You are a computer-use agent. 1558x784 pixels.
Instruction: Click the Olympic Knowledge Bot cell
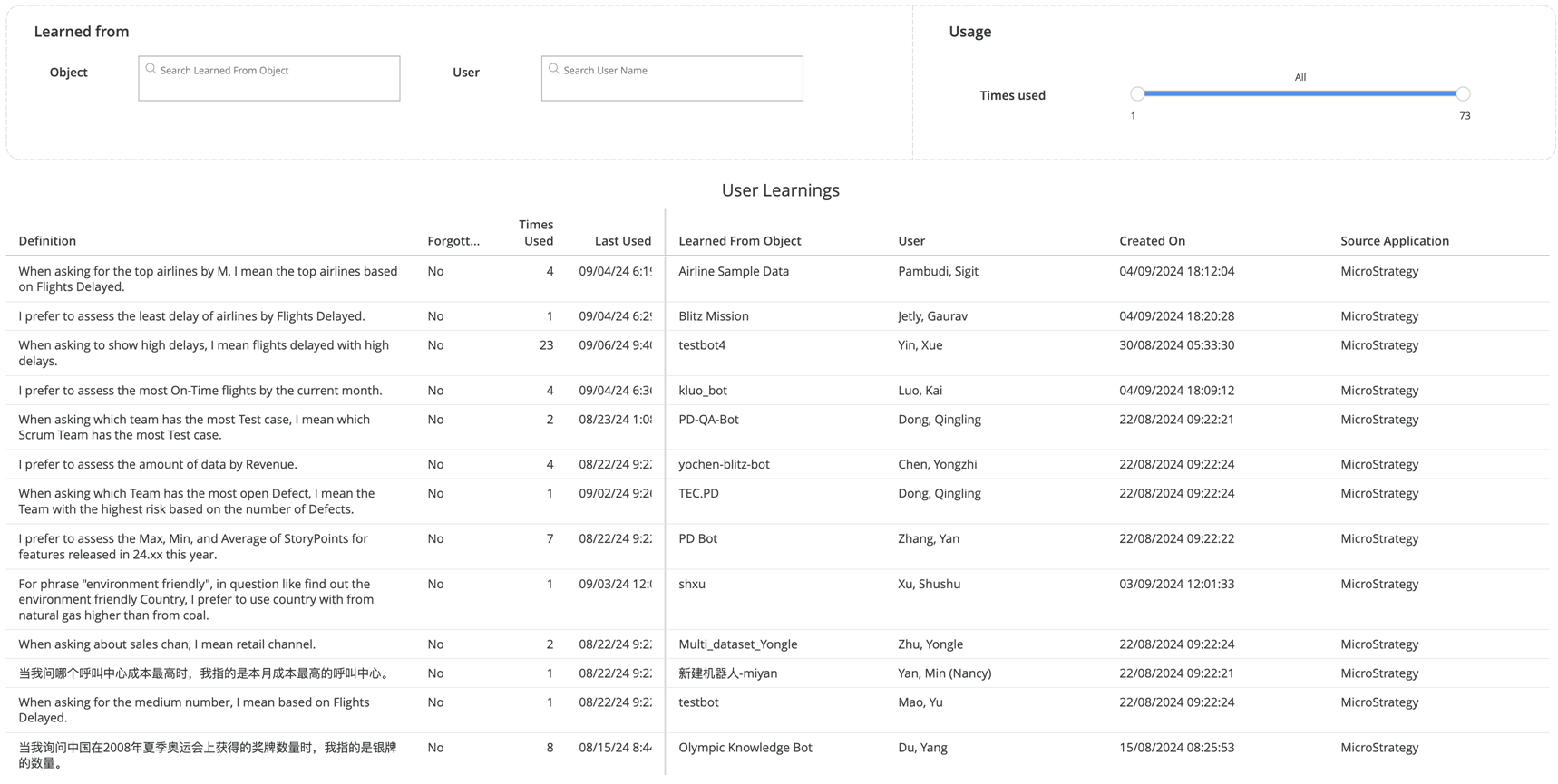pos(745,748)
